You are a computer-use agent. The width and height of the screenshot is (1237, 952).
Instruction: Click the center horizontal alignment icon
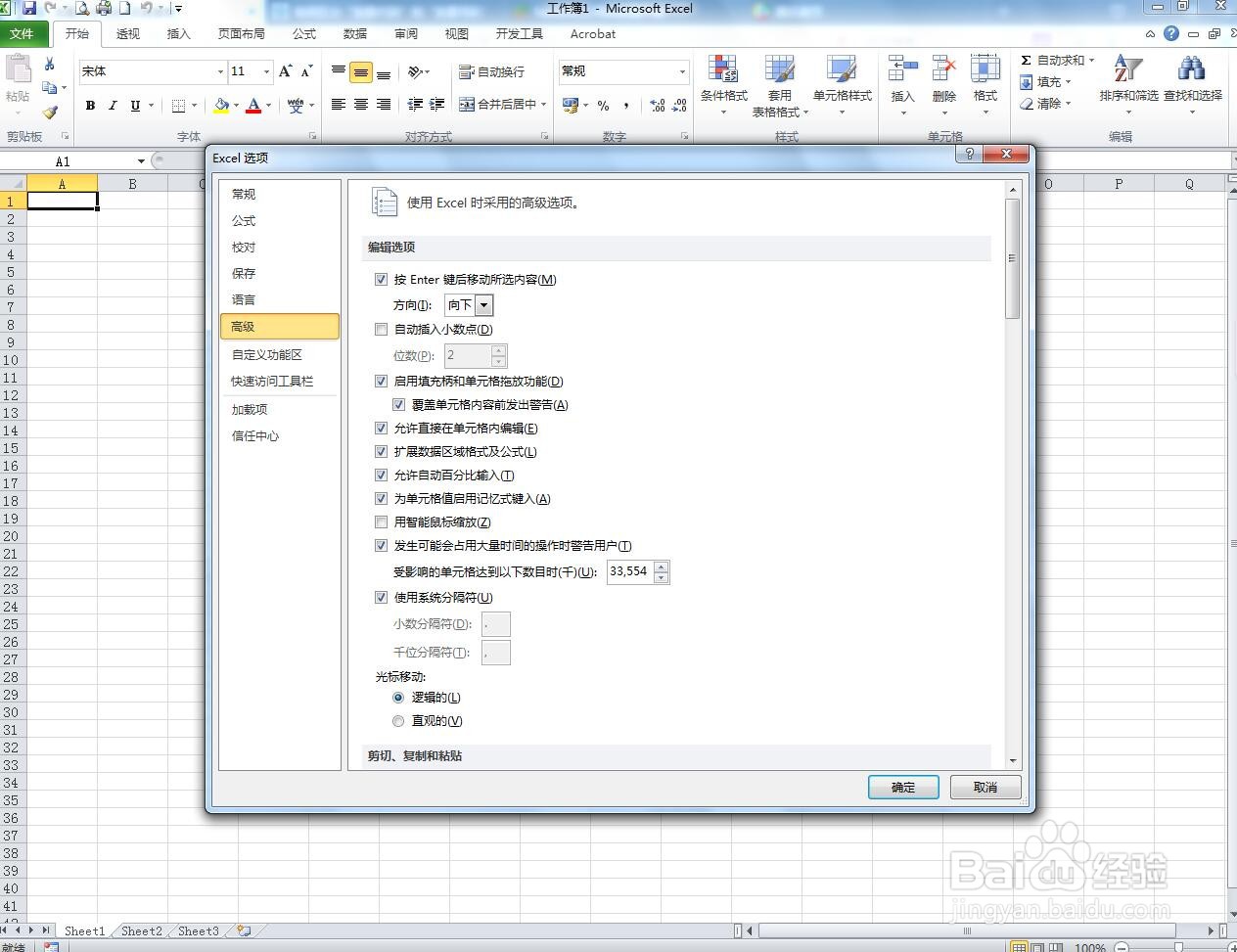361,105
